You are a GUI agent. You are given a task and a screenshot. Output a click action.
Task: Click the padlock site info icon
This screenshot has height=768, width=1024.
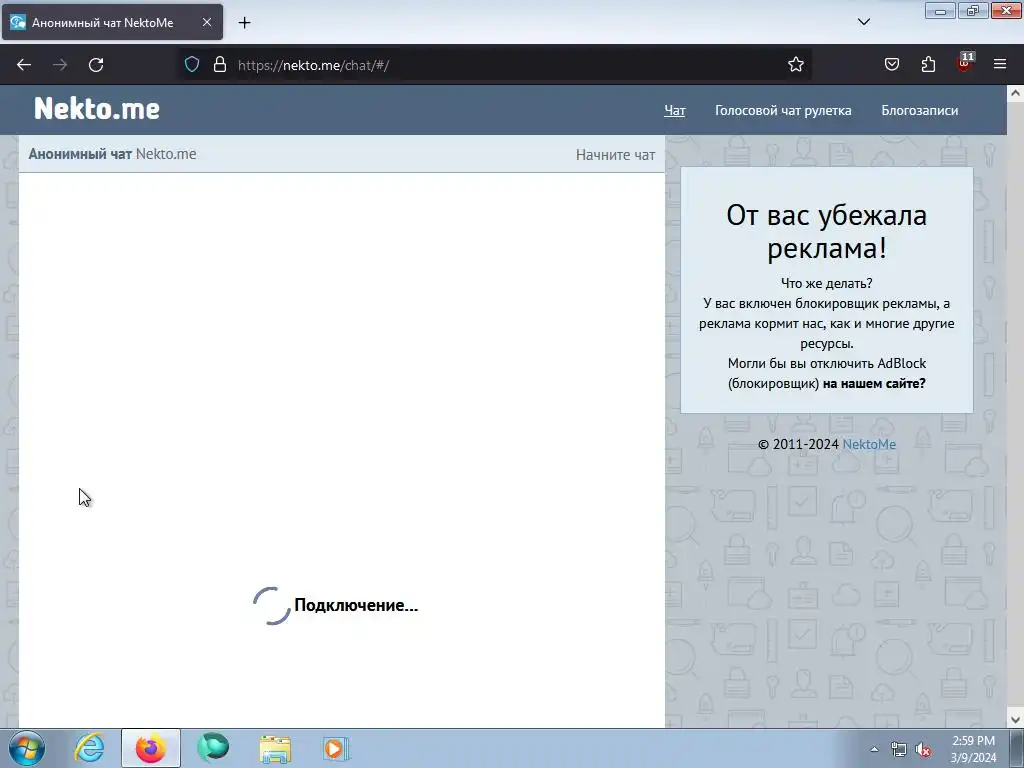pyautogui.click(x=220, y=64)
